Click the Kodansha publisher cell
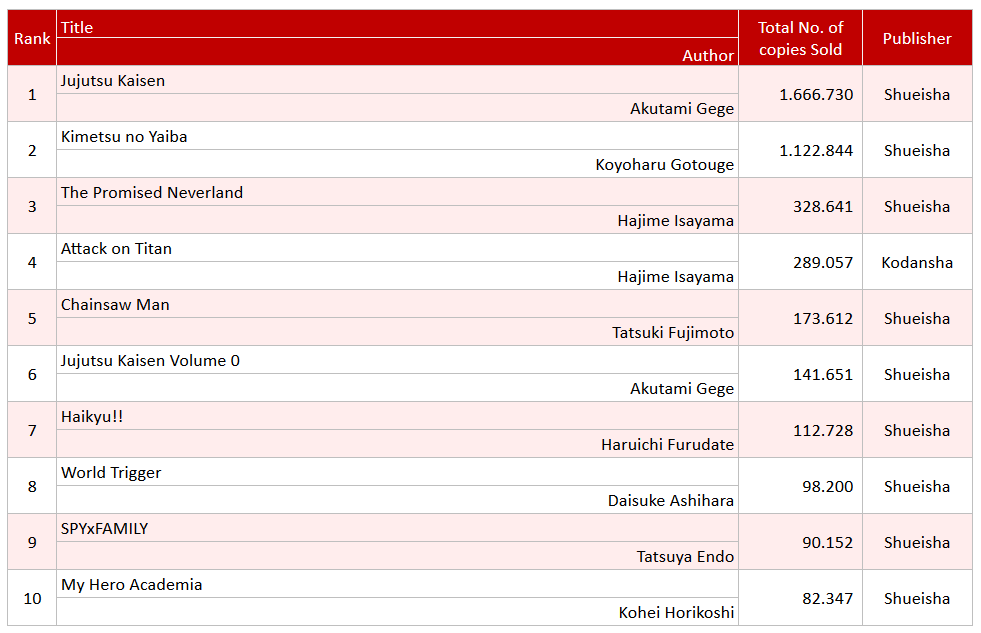Viewport: 981px width, 633px height. coord(917,261)
